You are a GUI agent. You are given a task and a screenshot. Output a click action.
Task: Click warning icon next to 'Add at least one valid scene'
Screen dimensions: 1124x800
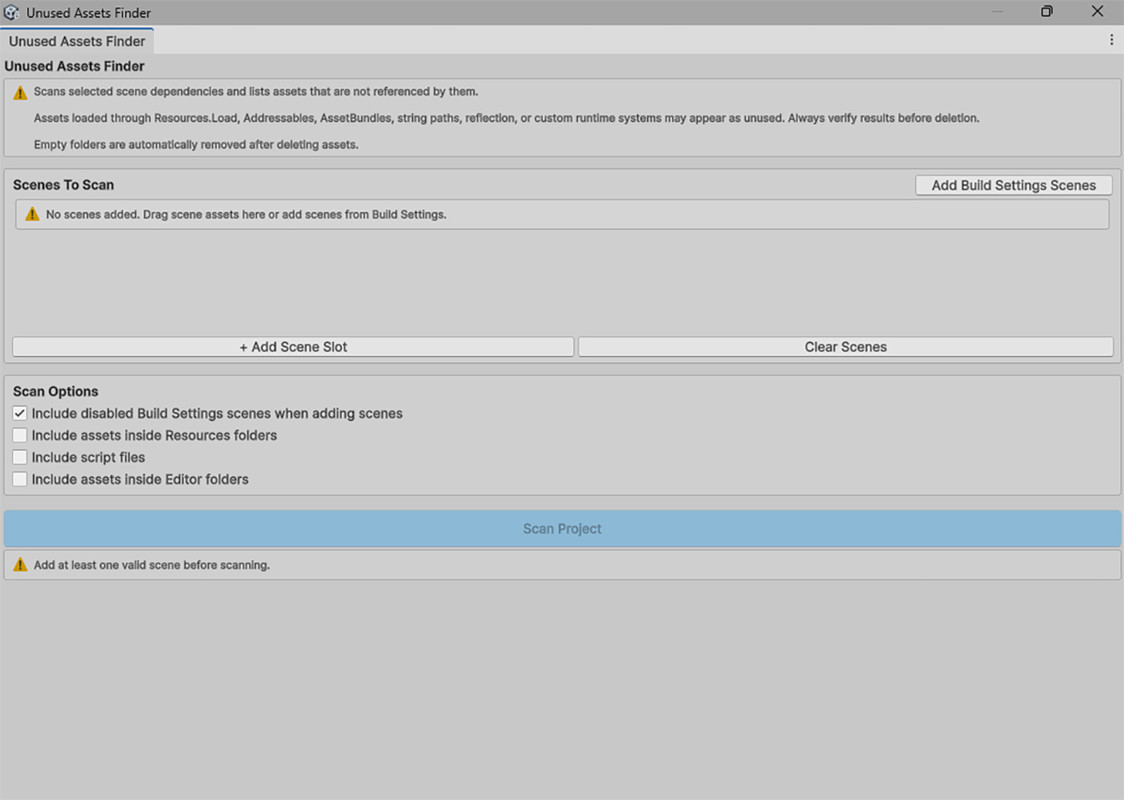[x=20, y=565]
